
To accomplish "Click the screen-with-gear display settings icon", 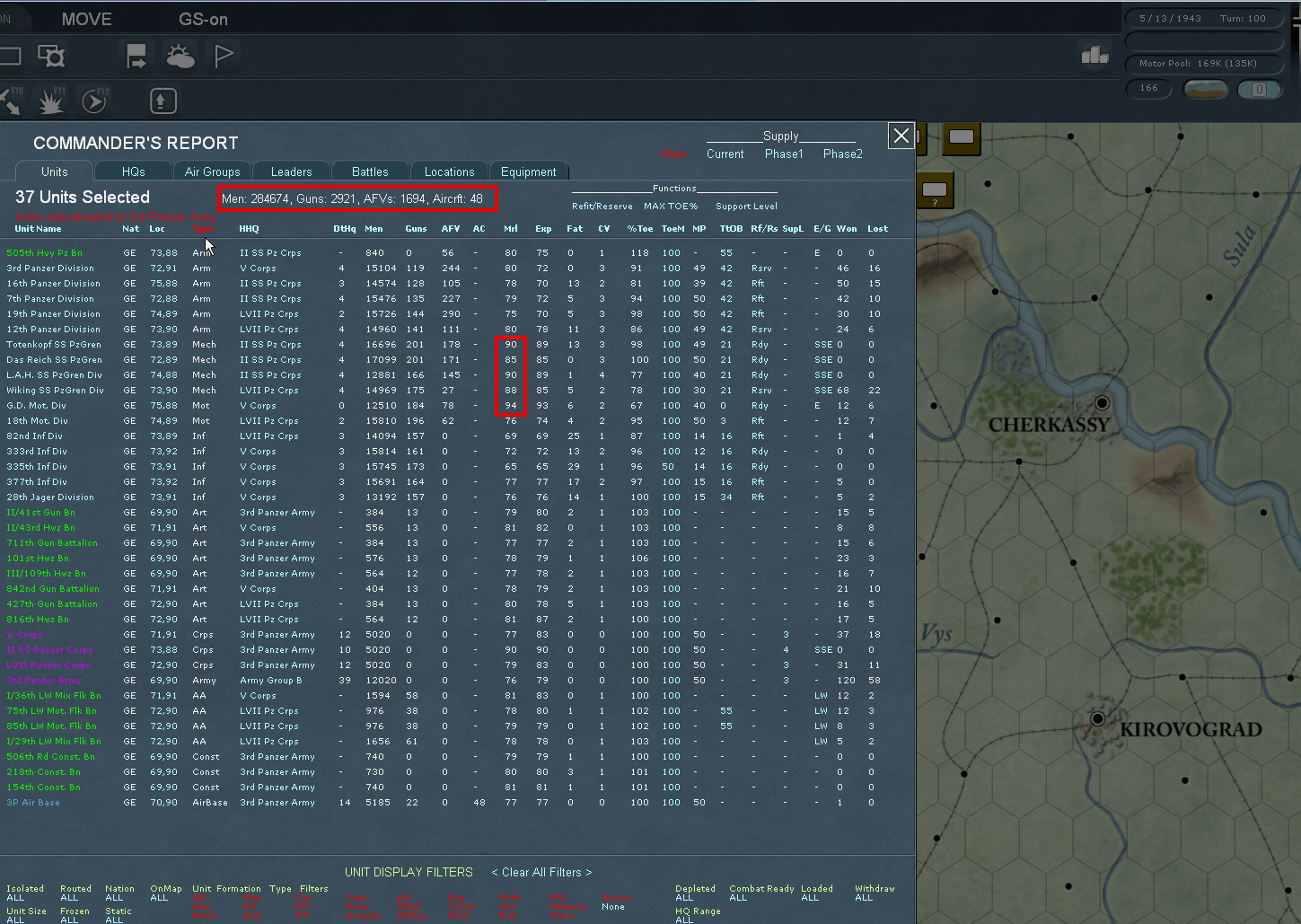I will pyautogui.click(x=51, y=57).
